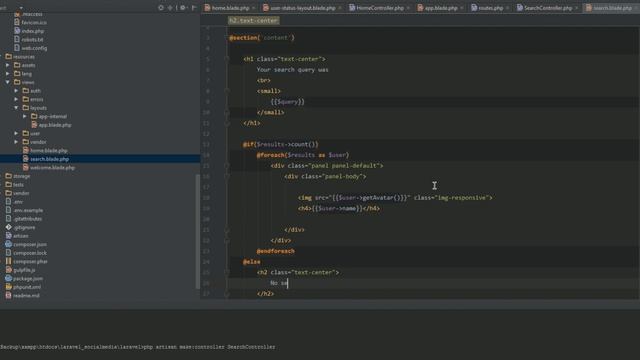Select the resources folder
Screen dimensions: 640x360
coord(24,57)
